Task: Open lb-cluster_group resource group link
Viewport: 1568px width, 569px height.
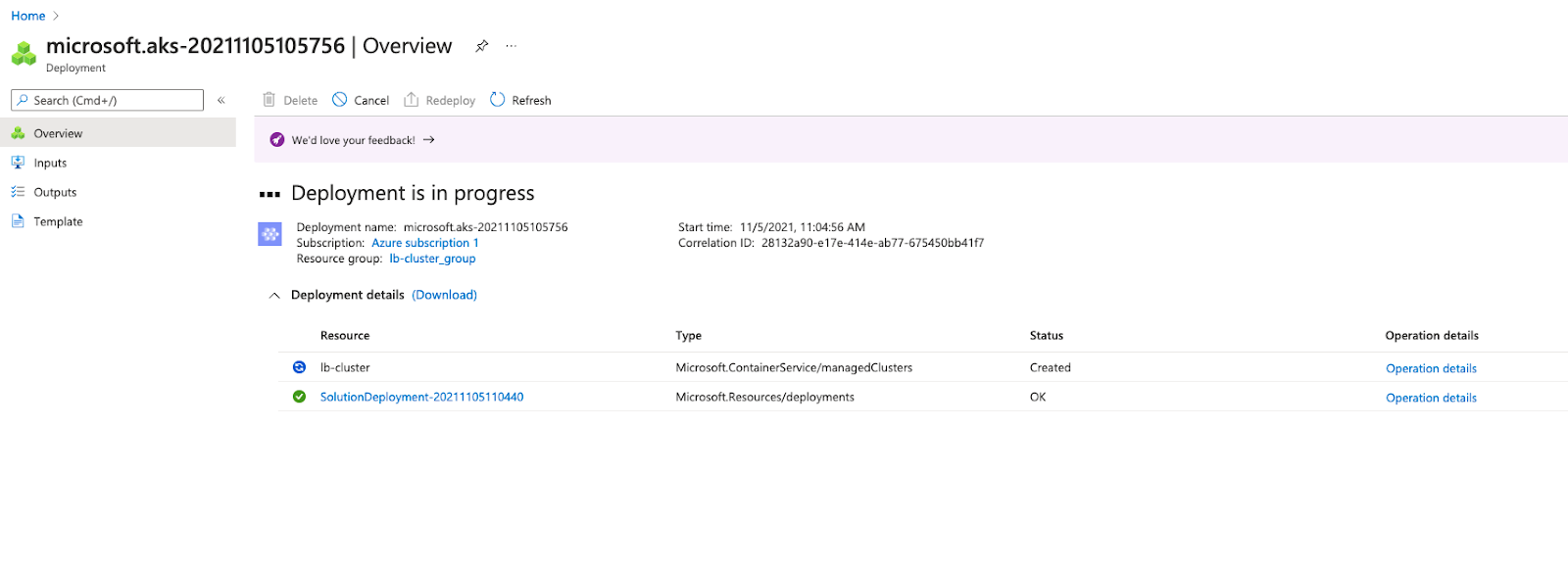Action: click(432, 259)
